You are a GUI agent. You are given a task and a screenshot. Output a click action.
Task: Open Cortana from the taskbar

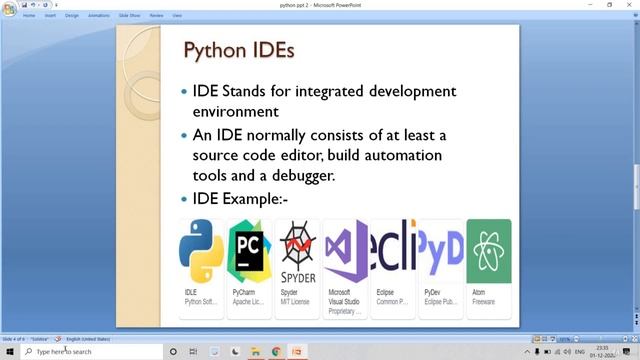tap(173, 351)
